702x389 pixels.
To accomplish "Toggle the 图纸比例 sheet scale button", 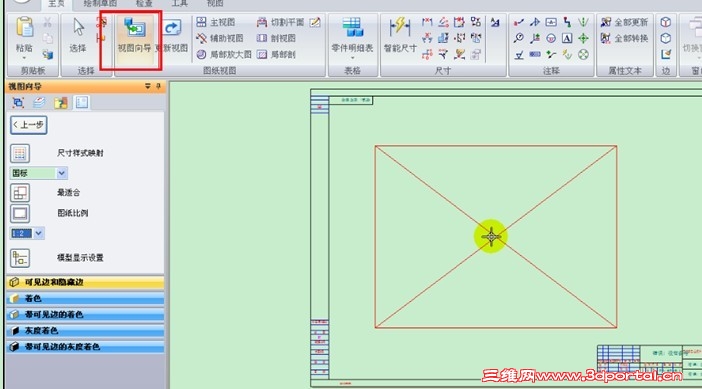I will (x=20, y=214).
